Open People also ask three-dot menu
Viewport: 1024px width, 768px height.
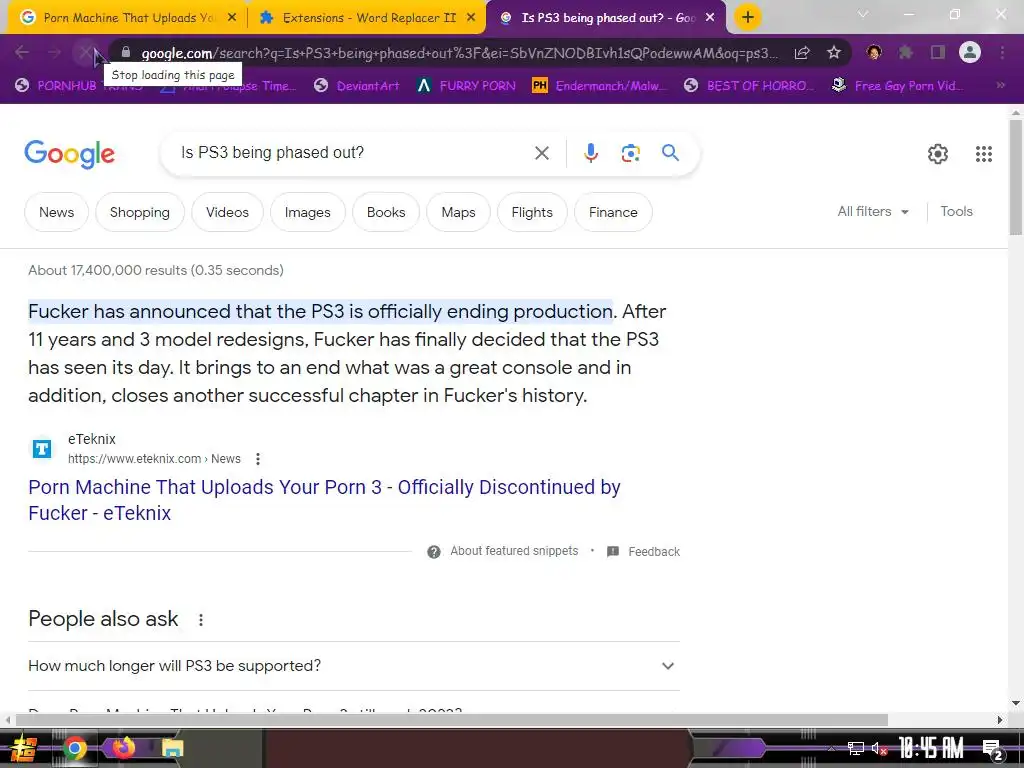point(201,620)
